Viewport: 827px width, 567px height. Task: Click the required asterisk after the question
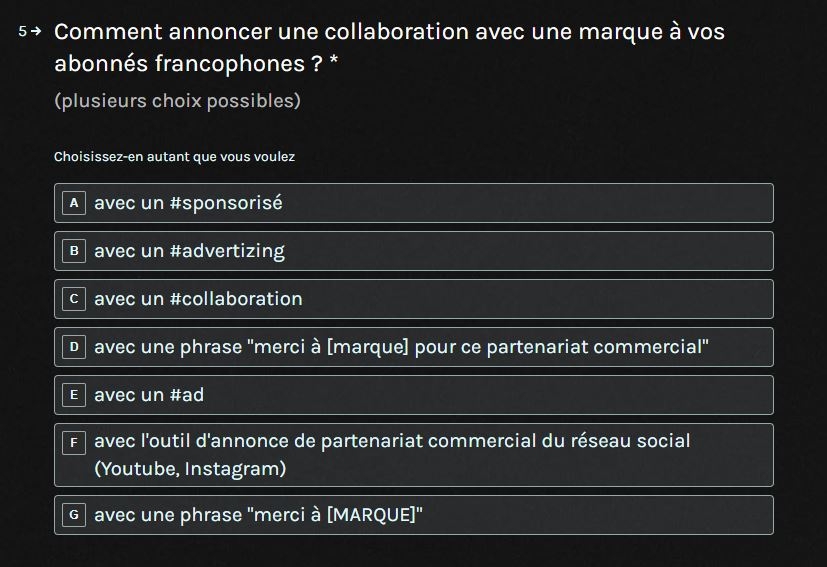click(x=333, y=64)
